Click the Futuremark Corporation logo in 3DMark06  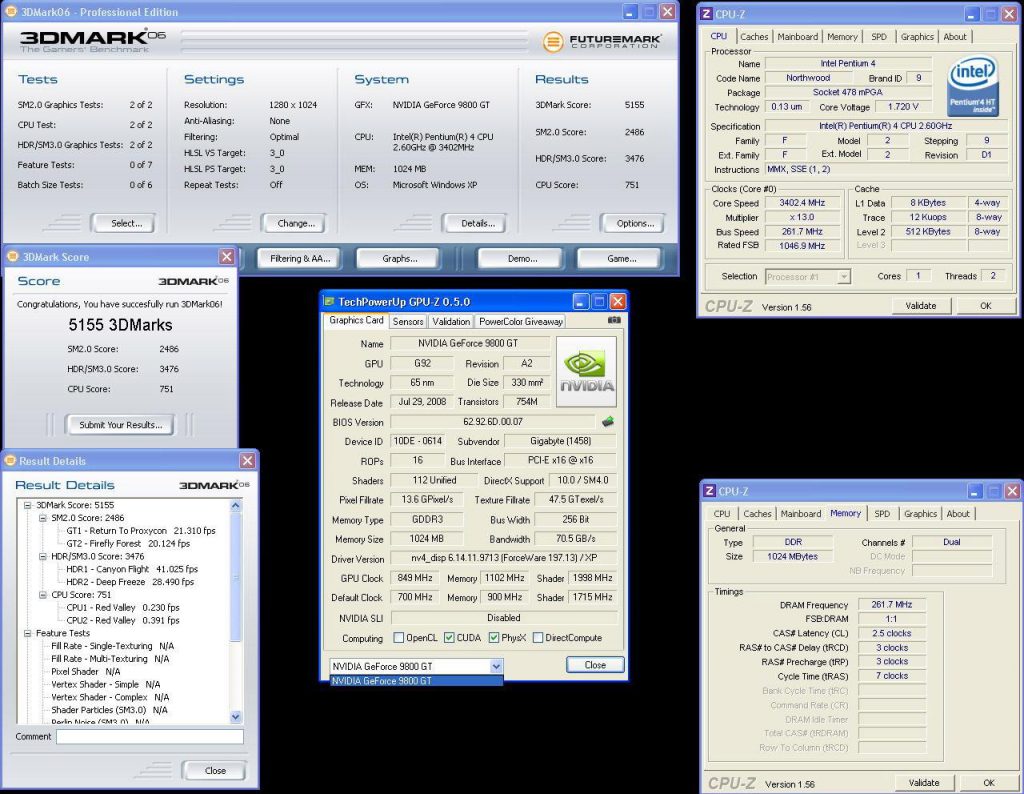pyautogui.click(x=600, y=42)
